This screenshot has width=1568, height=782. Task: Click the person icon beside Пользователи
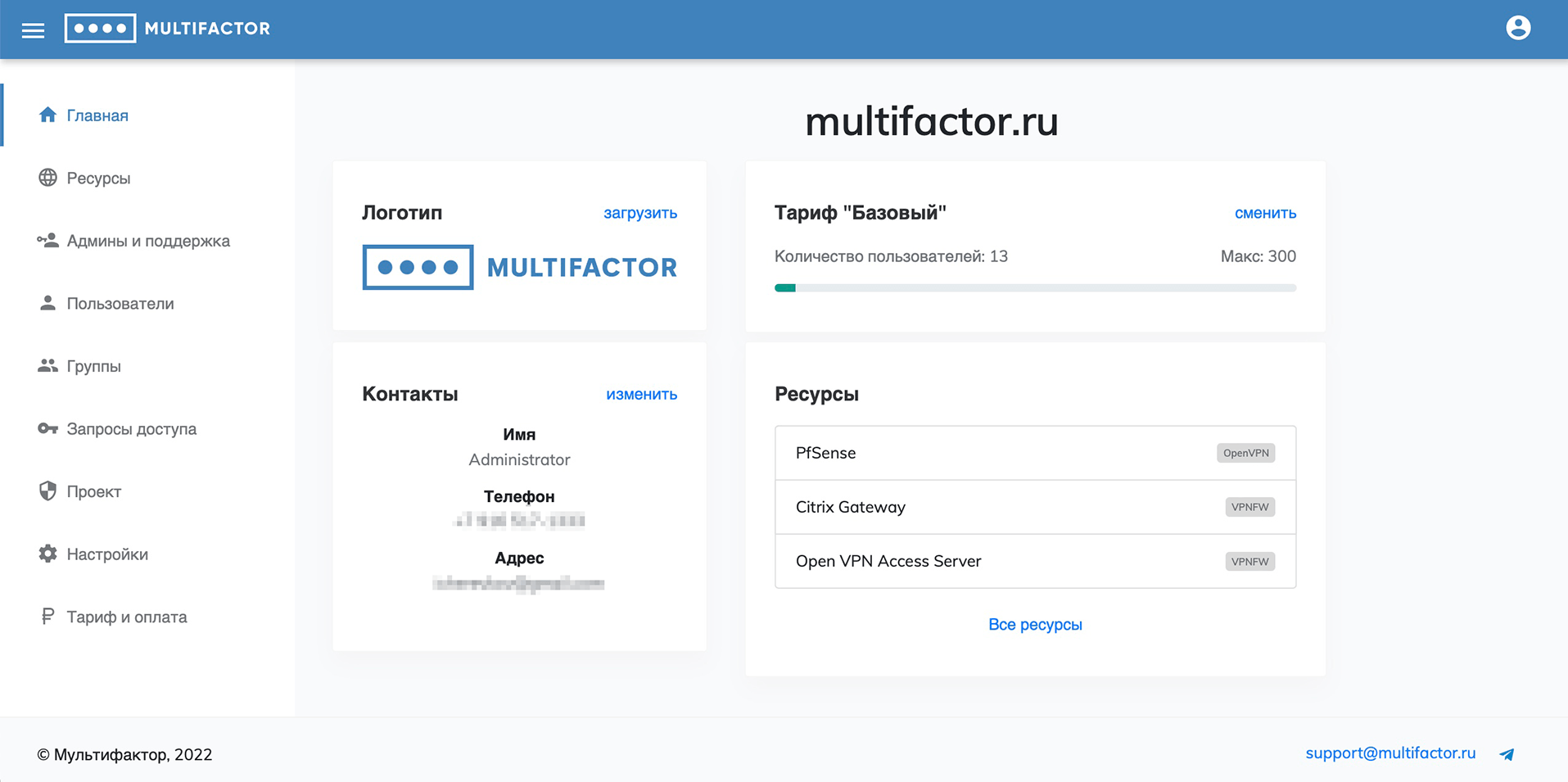point(47,303)
